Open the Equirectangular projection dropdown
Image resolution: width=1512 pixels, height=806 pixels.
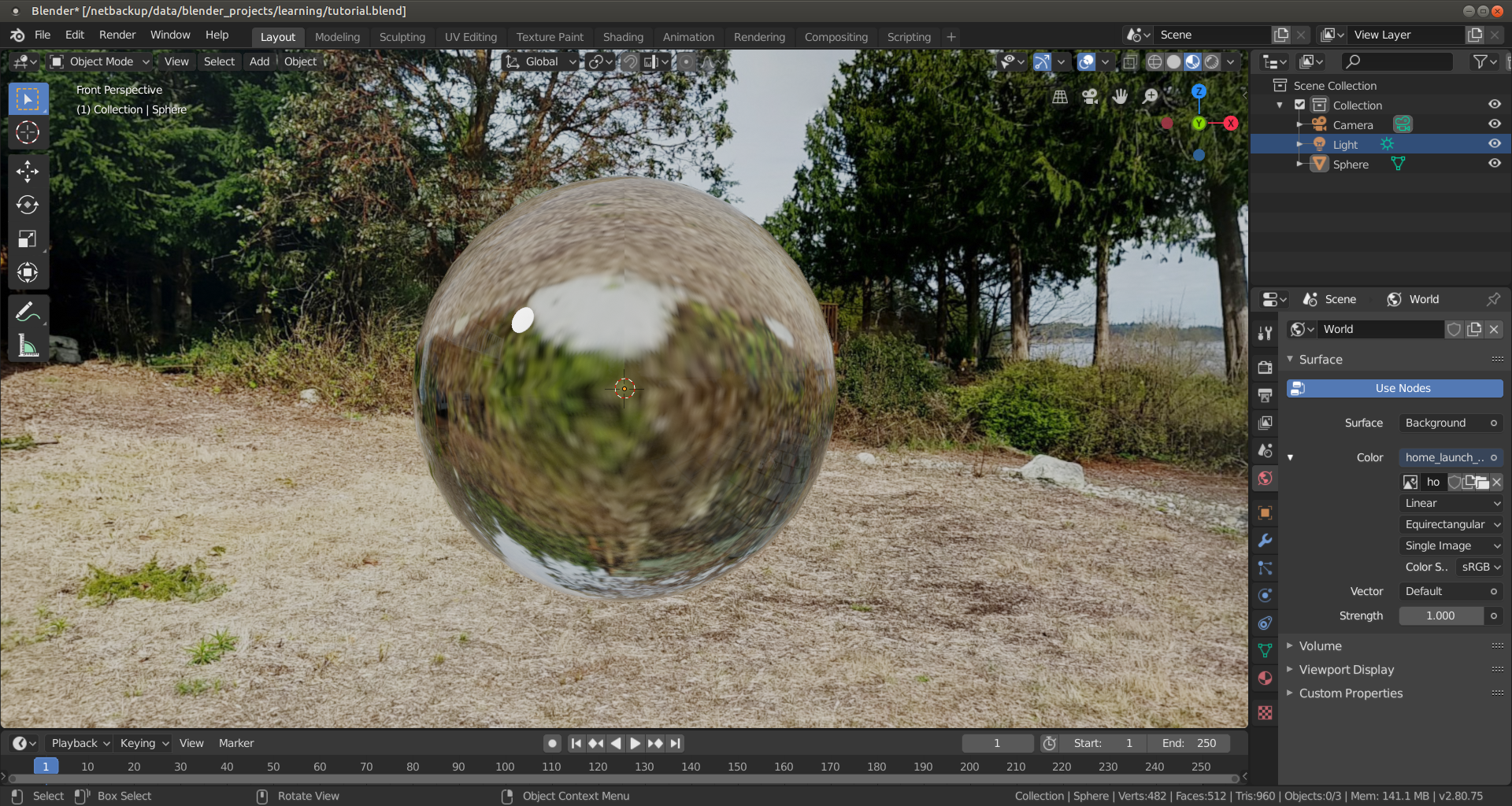[1451, 524]
